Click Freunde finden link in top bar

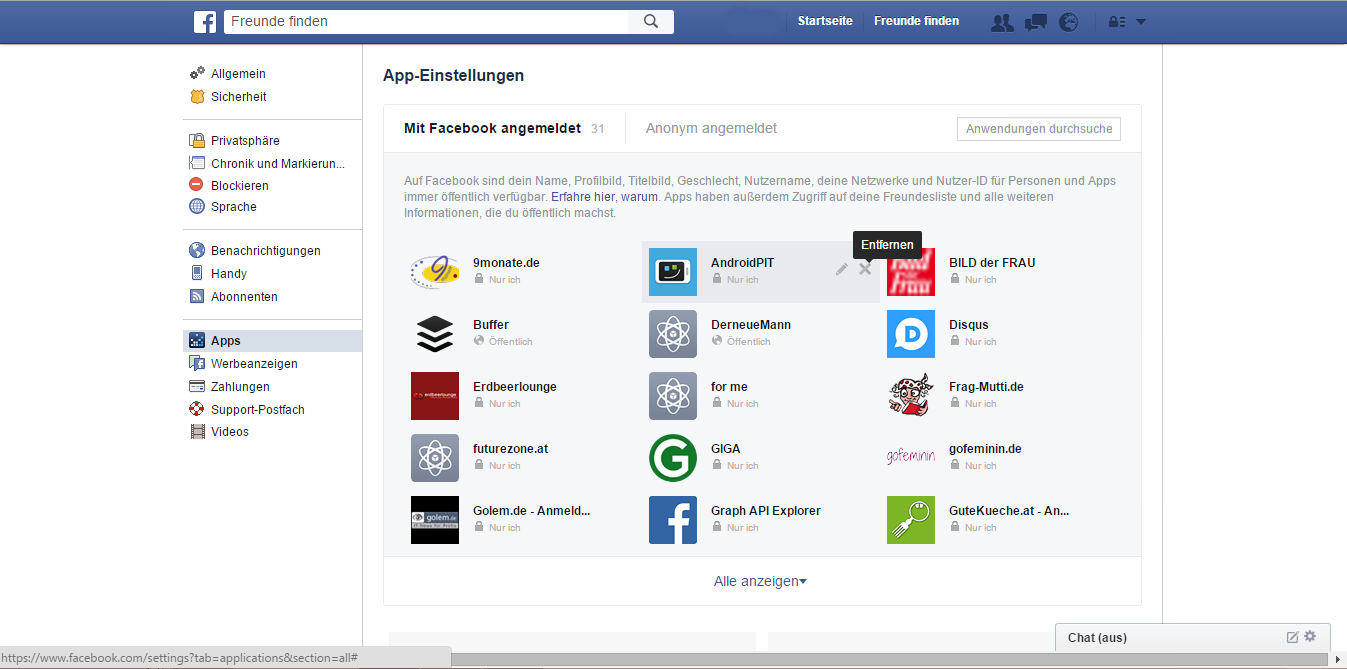tap(916, 21)
